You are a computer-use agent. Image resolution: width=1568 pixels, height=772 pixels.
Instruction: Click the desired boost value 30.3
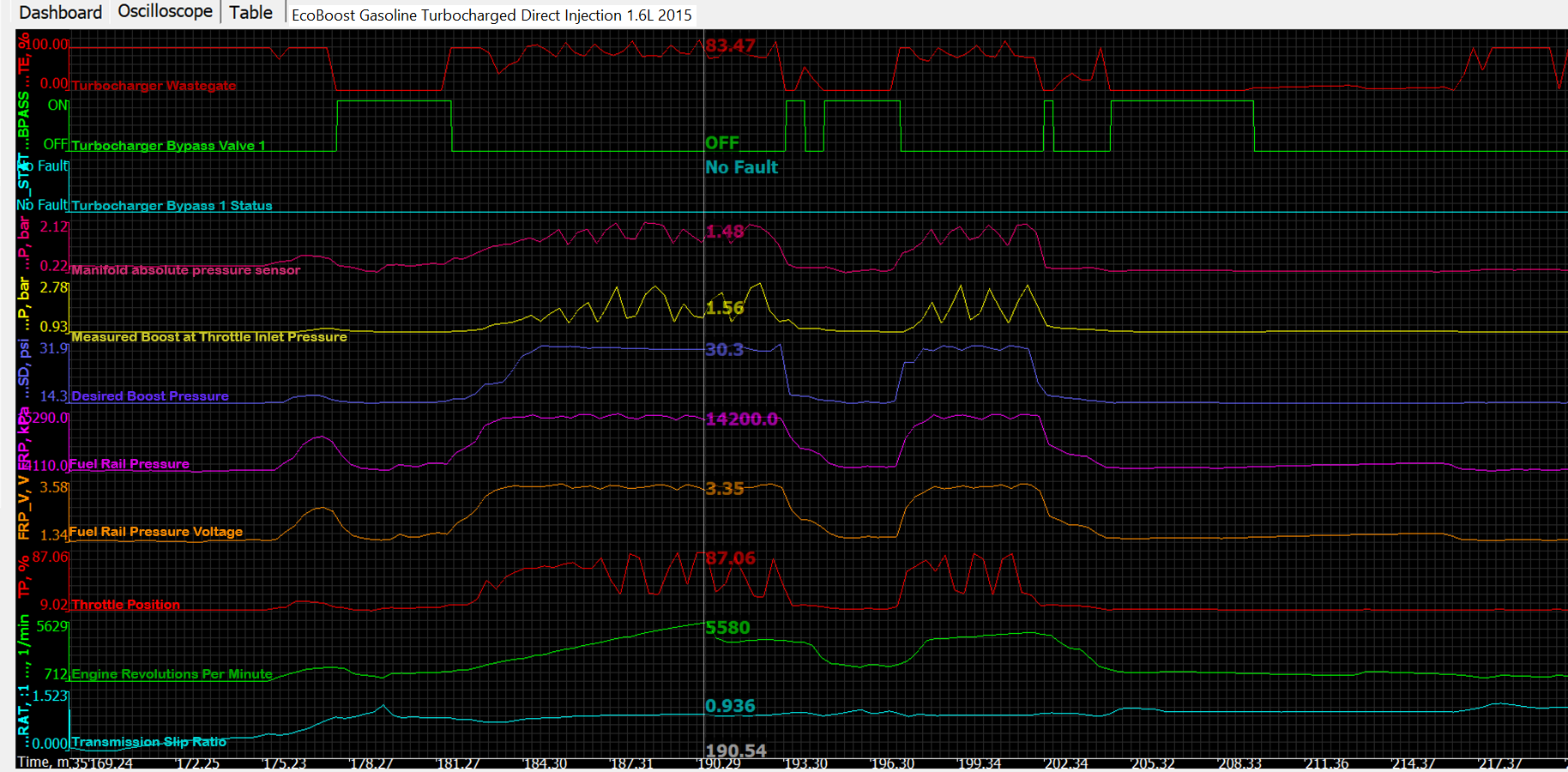725,350
